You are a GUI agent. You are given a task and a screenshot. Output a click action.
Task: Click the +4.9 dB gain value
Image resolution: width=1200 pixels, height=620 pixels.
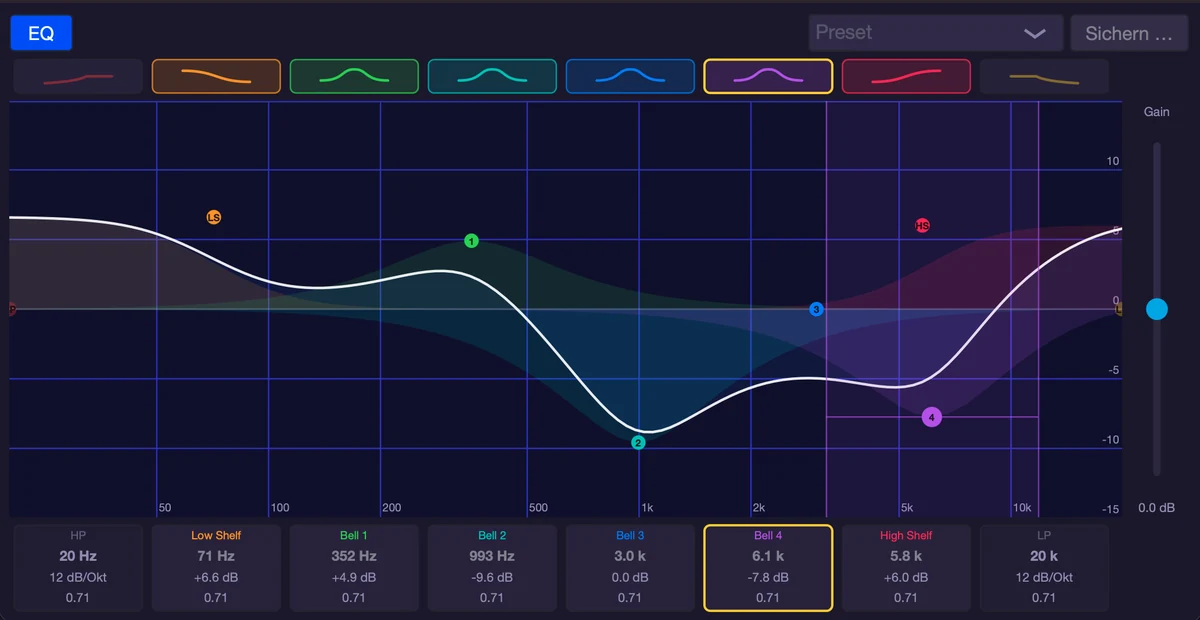pos(354,577)
